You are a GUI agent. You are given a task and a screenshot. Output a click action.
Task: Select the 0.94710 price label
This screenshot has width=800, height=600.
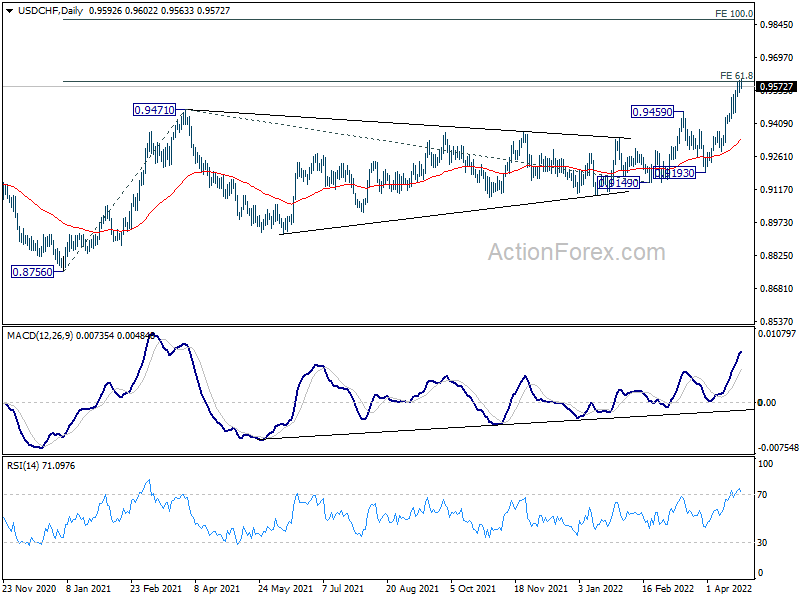pyautogui.click(x=154, y=110)
